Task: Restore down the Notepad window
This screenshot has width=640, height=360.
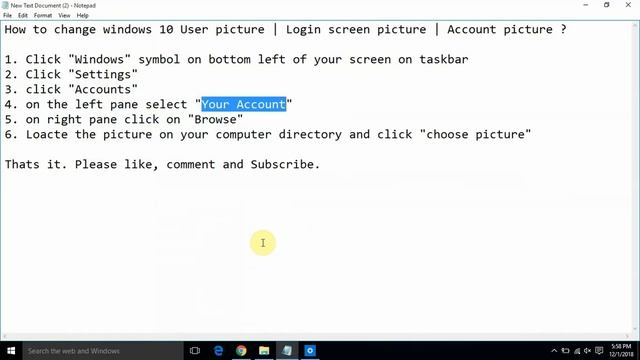Action: point(607,5)
